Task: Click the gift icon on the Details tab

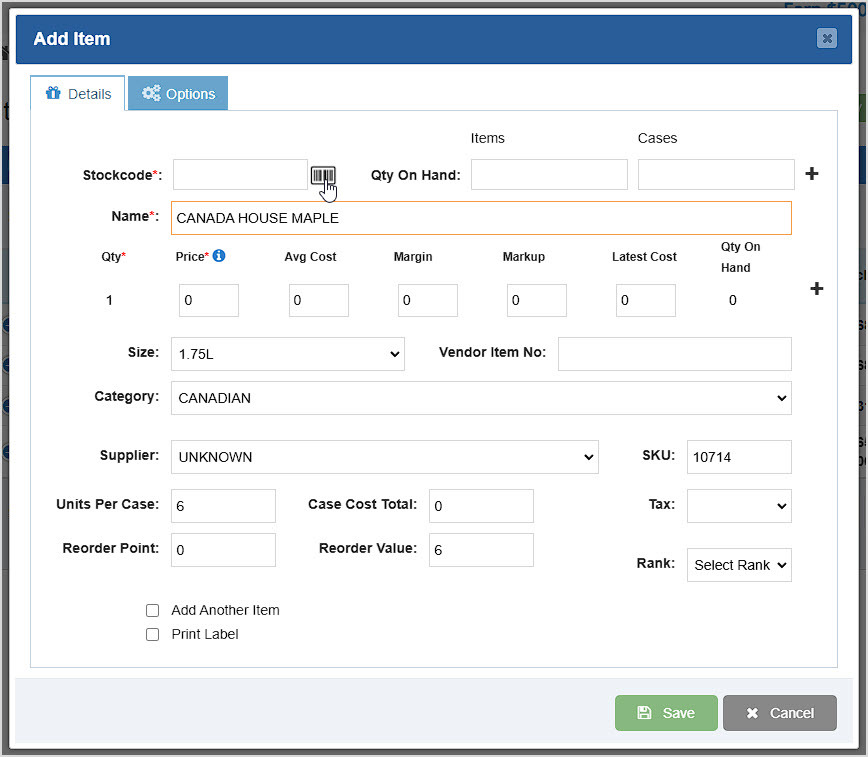Action: pyautogui.click(x=52, y=93)
